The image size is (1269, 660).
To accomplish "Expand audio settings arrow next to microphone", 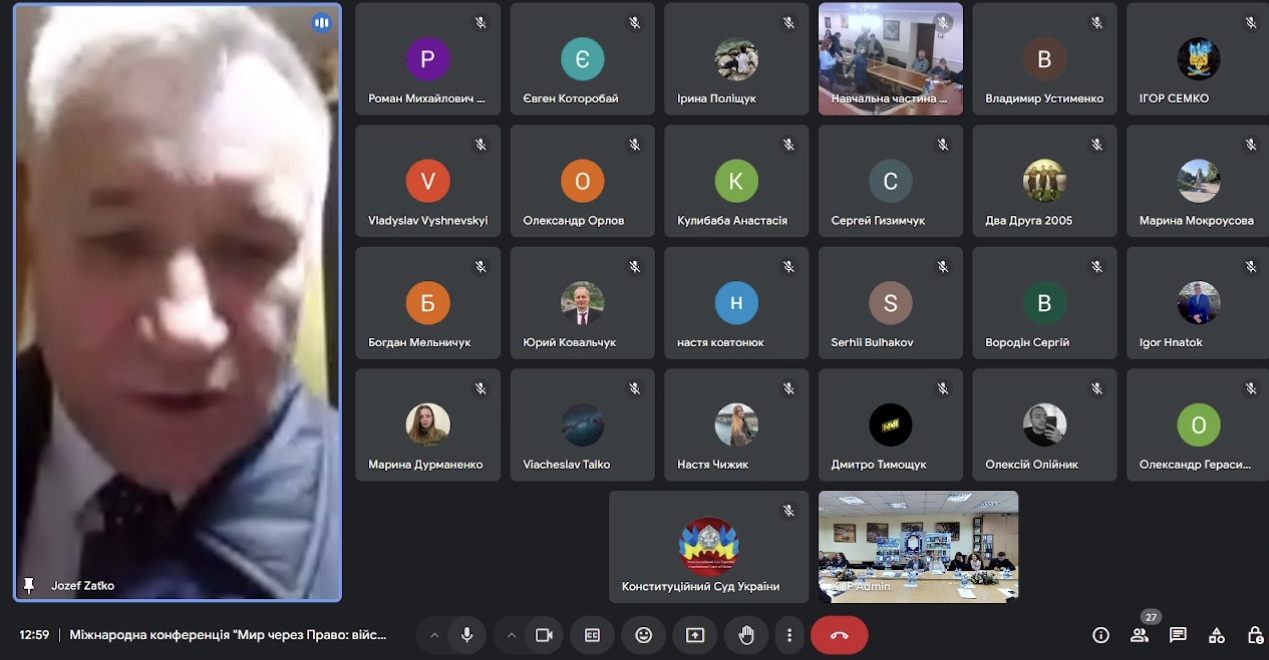I will tap(434, 635).
